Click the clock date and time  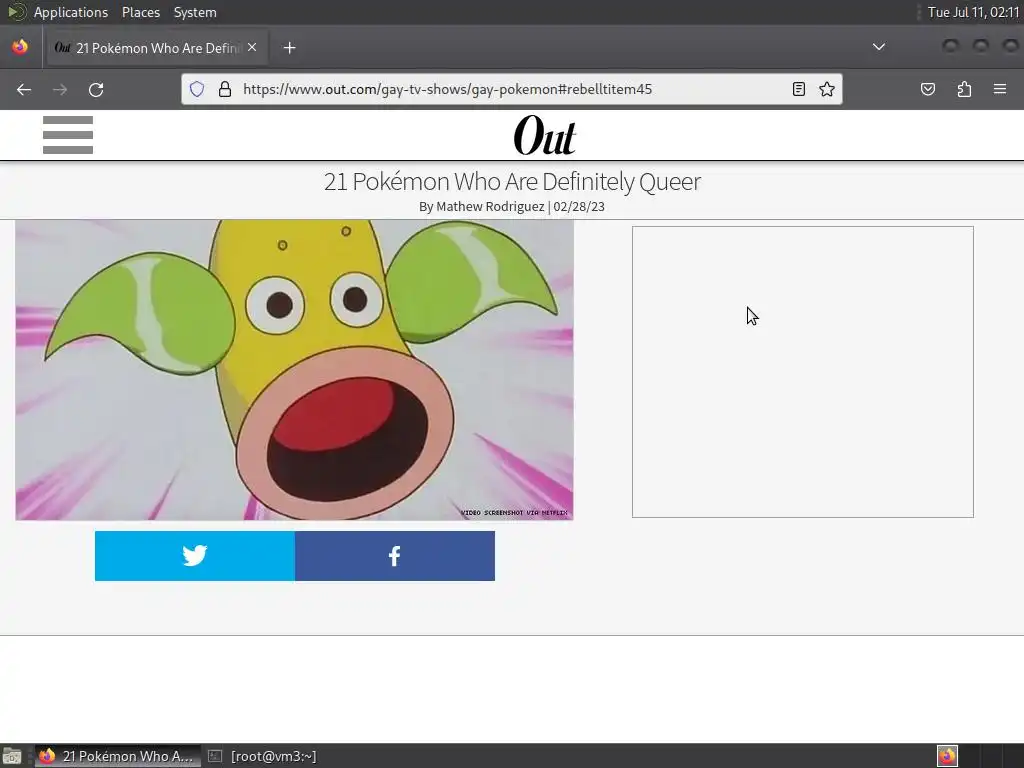coord(973,12)
